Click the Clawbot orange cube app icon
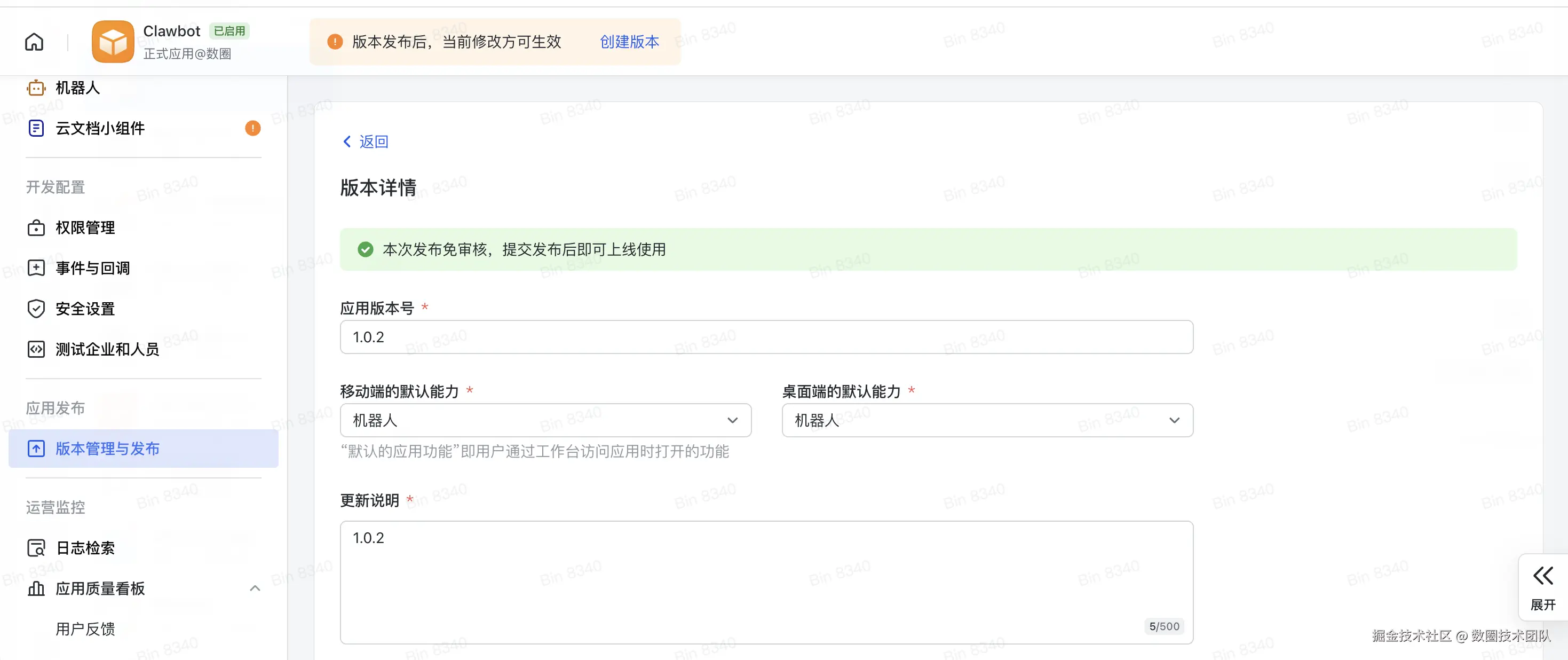Image resolution: width=1568 pixels, height=660 pixels. [113, 42]
